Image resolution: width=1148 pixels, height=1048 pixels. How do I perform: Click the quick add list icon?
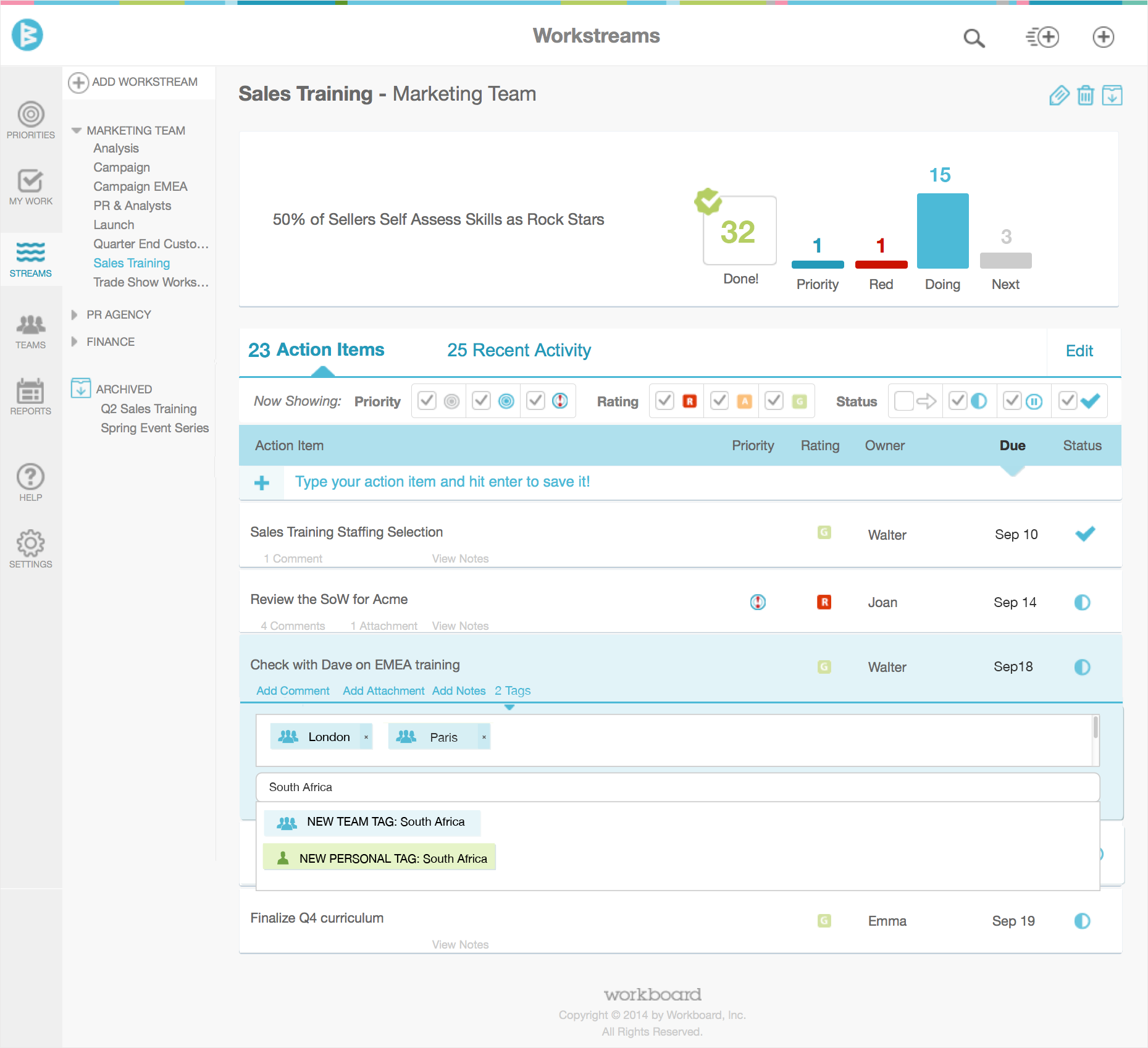click(x=1042, y=38)
